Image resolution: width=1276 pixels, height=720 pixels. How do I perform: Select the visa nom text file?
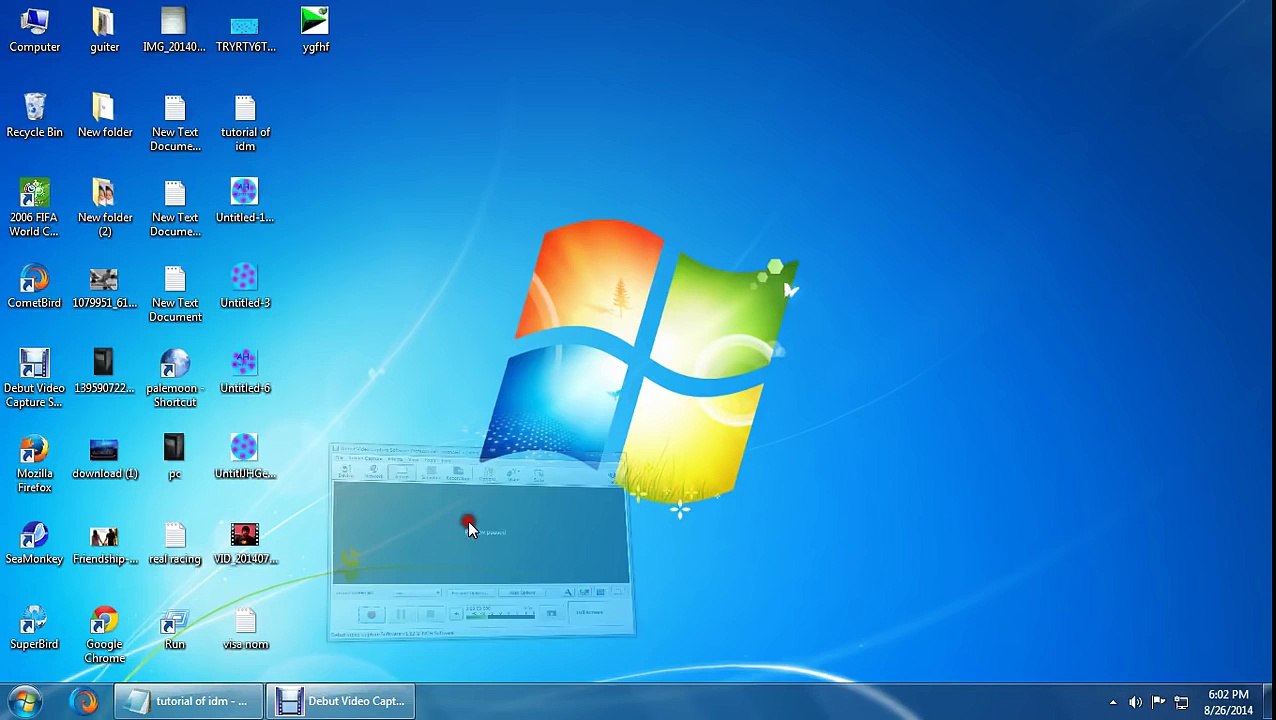[245, 627]
